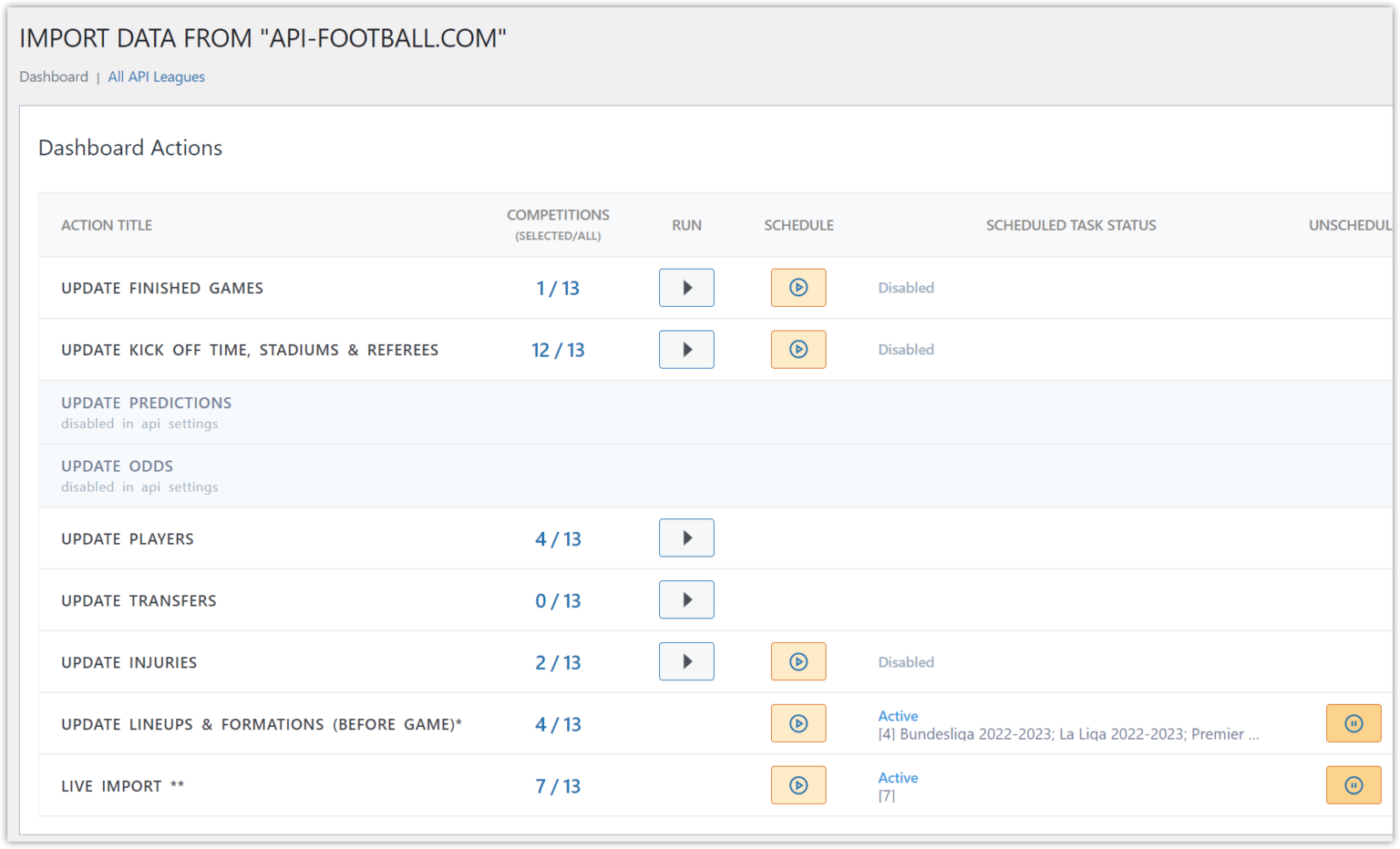Image resolution: width=1400 pixels, height=849 pixels.
Task: Run the Update Transfers action
Action: tap(685, 599)
